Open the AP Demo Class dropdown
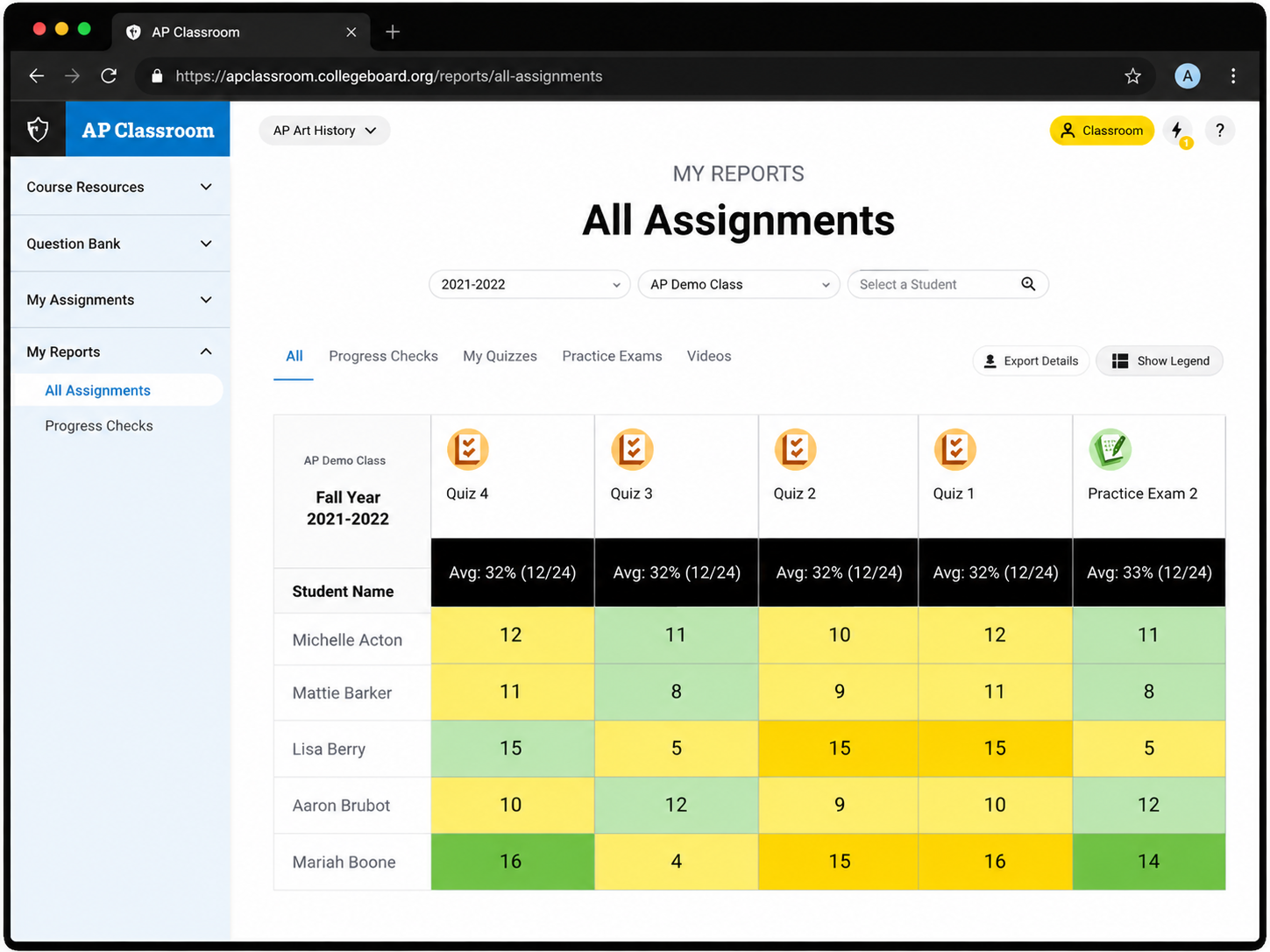This screenshot has height=952, width=1270. pos(739,284)
